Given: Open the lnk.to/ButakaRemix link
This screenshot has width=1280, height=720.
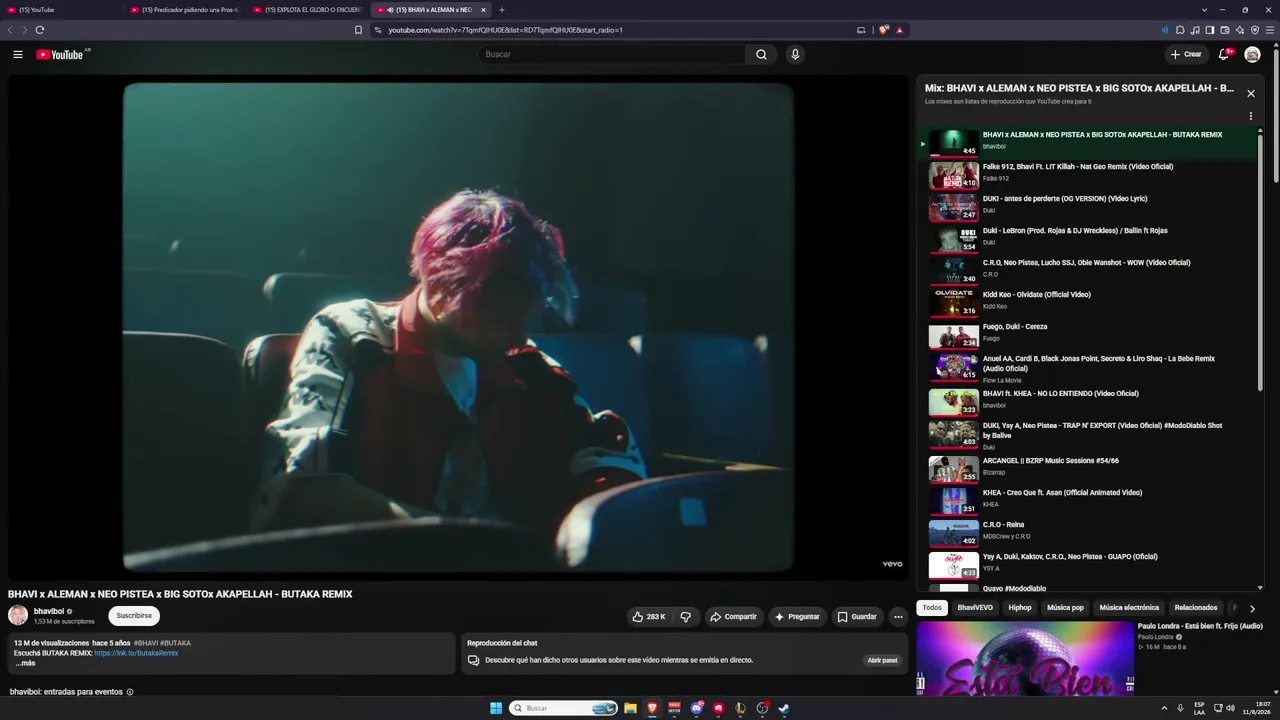Looking at the screenshot, I should pyautogui.click(x=136, y=653).
